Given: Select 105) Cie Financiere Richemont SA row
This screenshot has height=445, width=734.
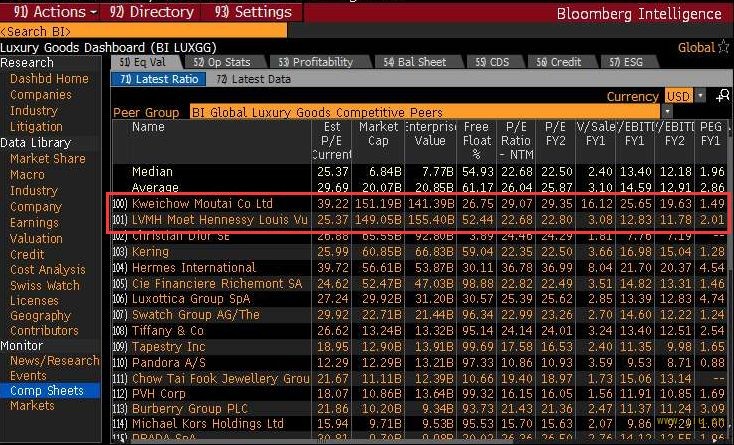Looking at the screenshot, I should (419, 284).
